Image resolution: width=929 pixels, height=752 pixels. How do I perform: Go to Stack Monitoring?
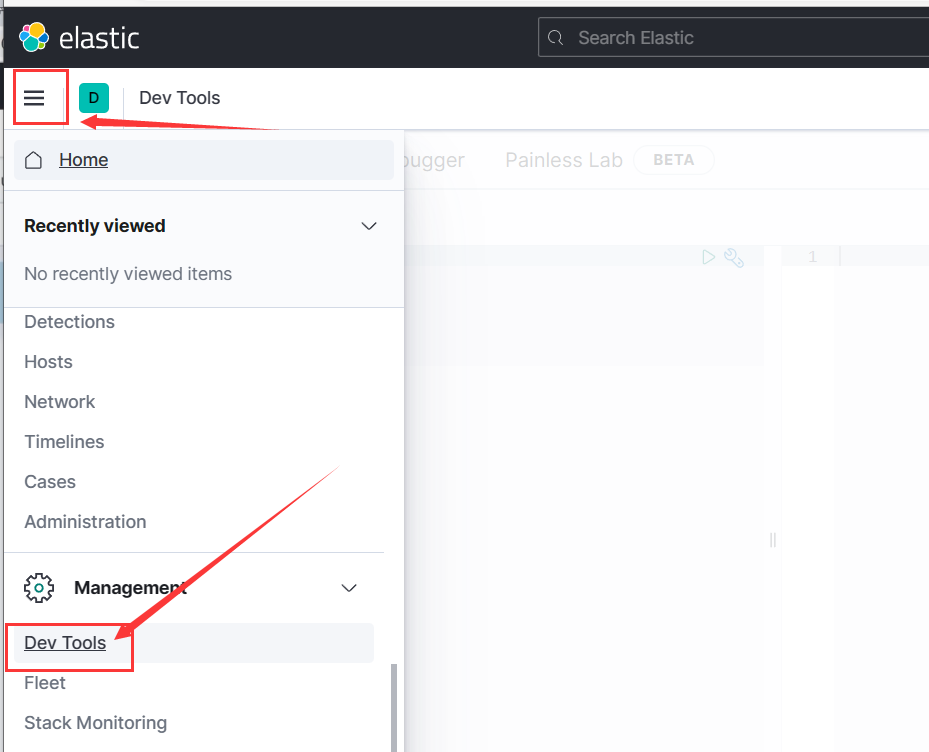coord(95,723)
